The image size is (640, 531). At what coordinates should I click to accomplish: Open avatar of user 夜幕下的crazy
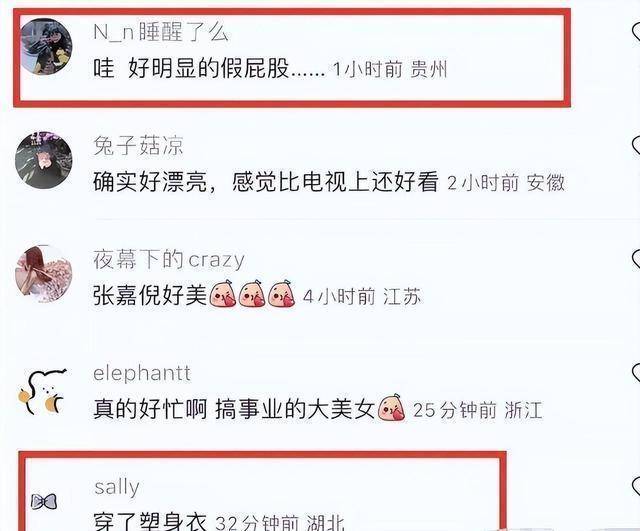pos(44,274)
